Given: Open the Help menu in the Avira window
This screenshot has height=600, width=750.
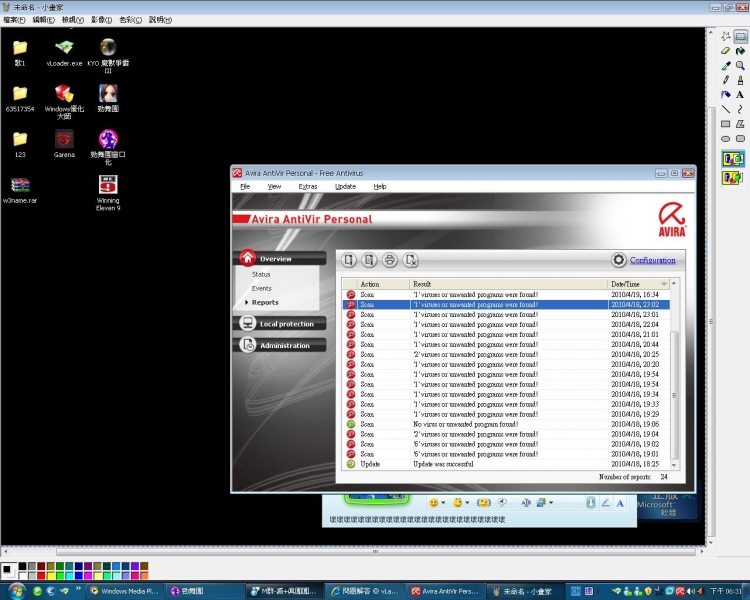Looking at the screenshot, I should coord(380,187).
